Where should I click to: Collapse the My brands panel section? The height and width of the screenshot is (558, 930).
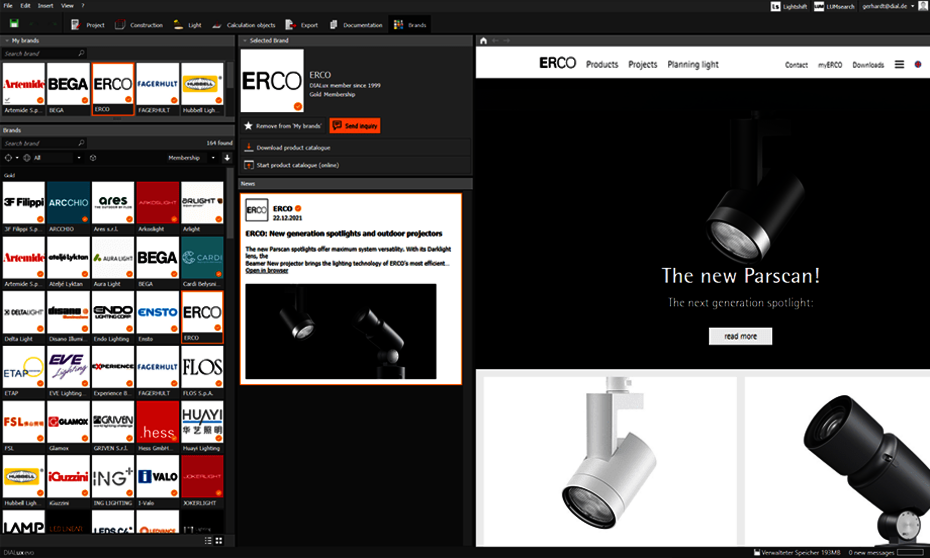6,41
